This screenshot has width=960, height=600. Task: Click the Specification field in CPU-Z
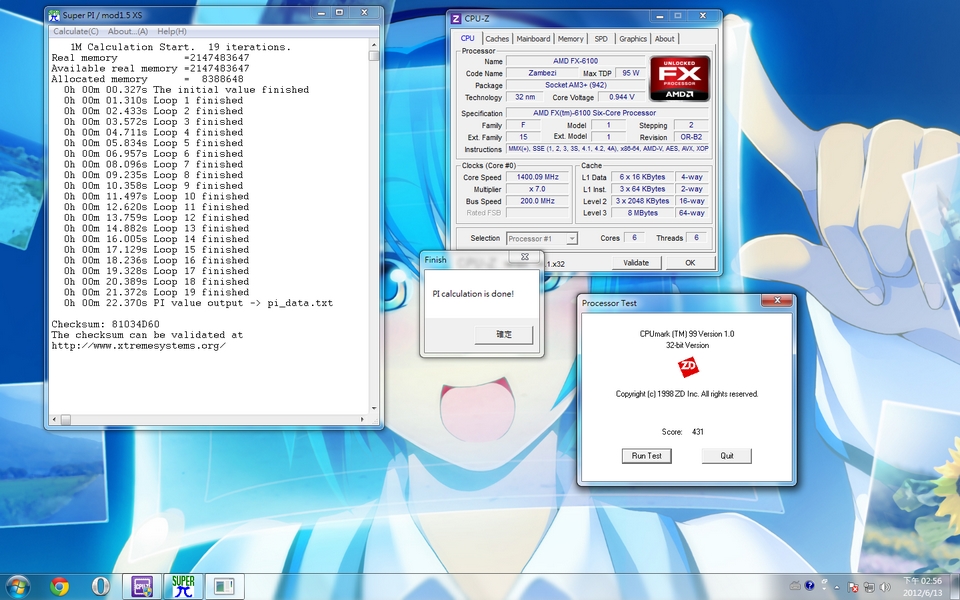tap(607, 113)
